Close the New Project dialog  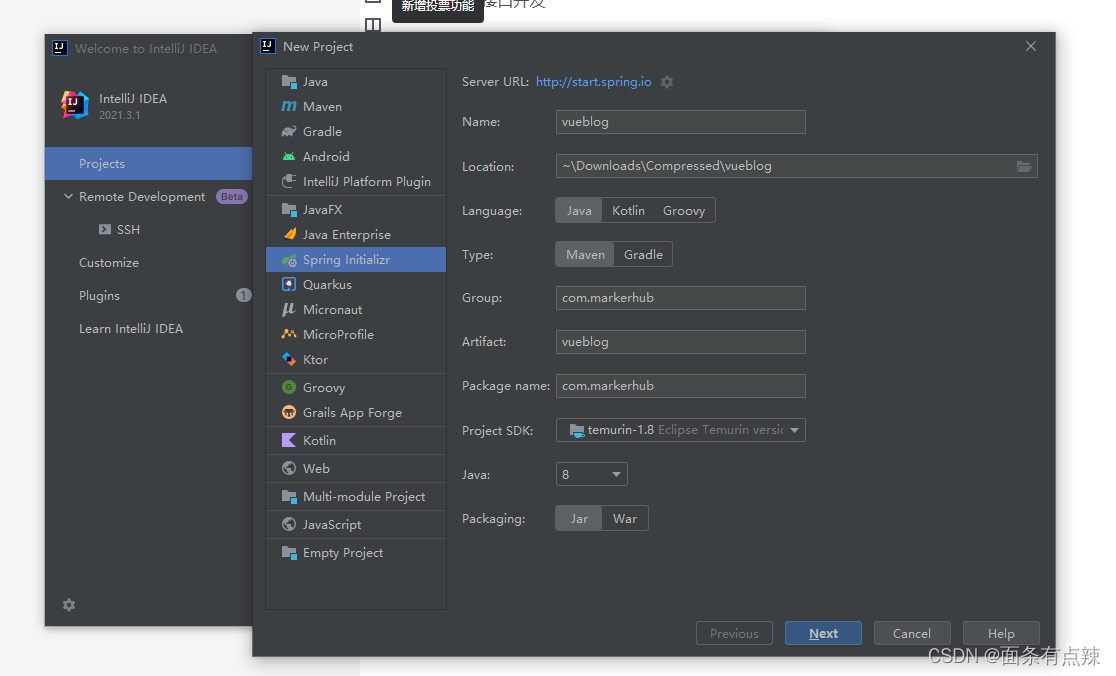coord(1031,46)
